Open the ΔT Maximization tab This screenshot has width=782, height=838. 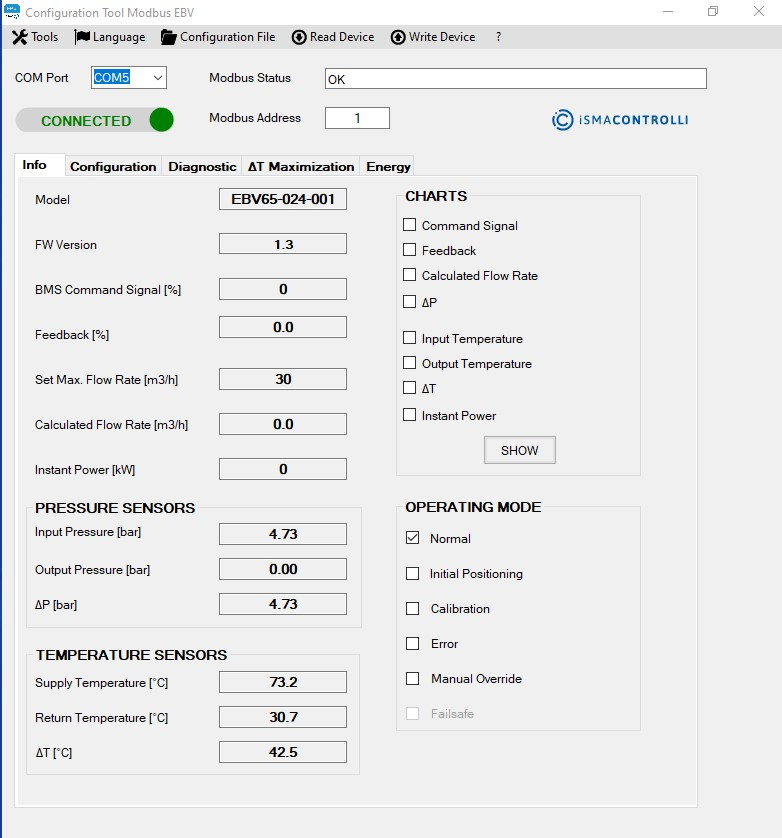(x=301, y=166)
